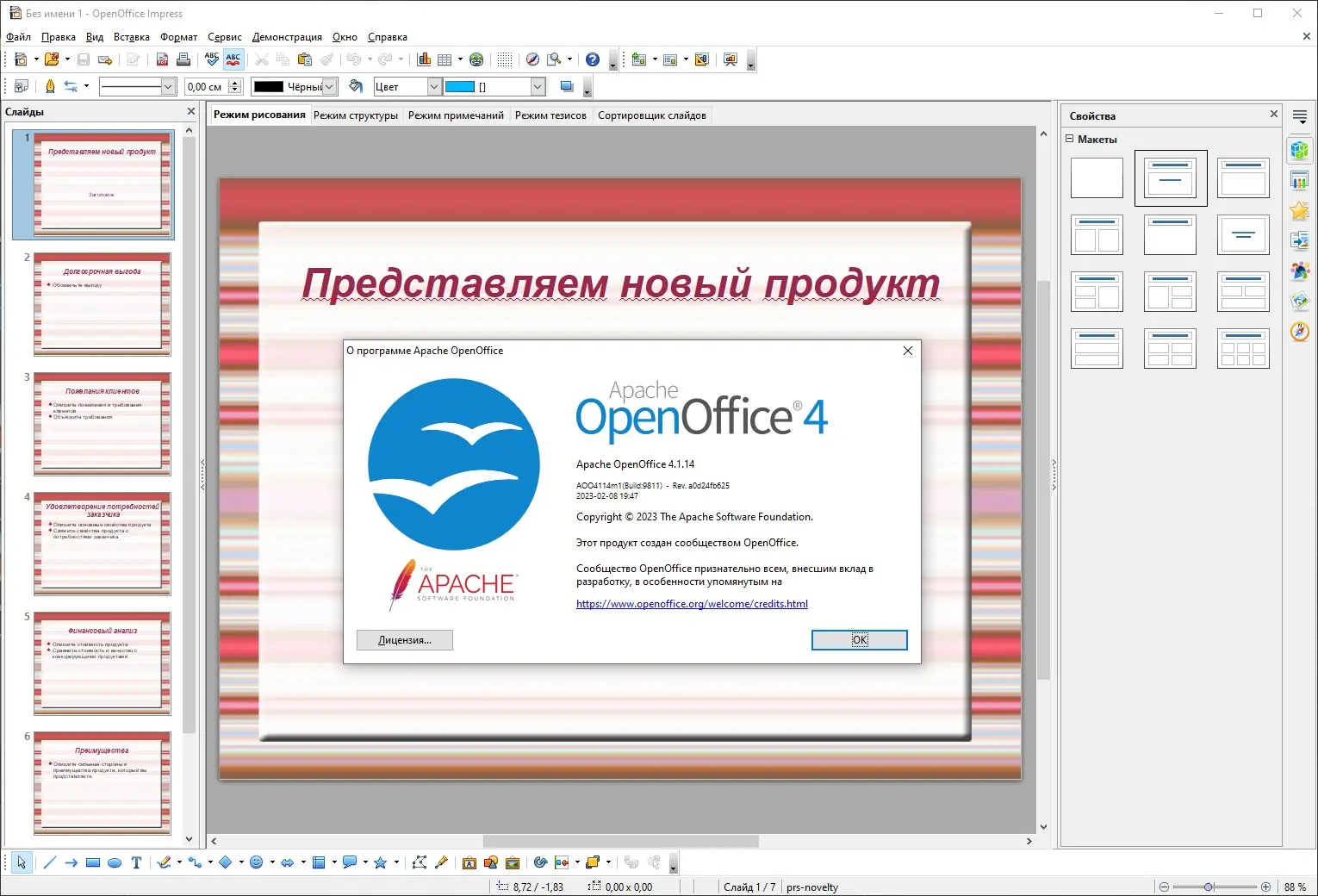The width and height of the screenshot is (1318, 896).
Task: Adjust the zoom slider handle
Action: tap(1209, 887)
